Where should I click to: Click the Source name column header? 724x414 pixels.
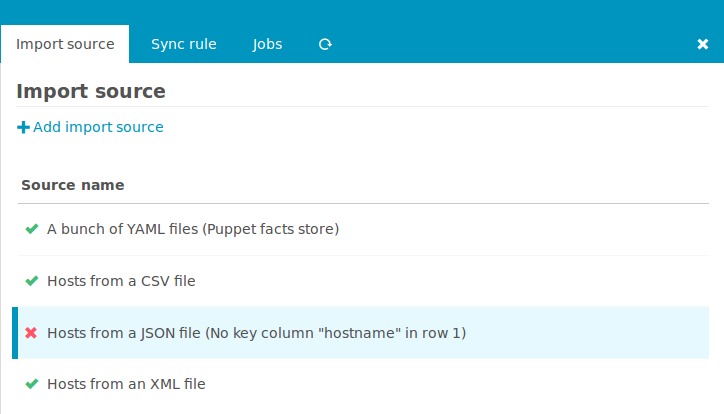73,185
